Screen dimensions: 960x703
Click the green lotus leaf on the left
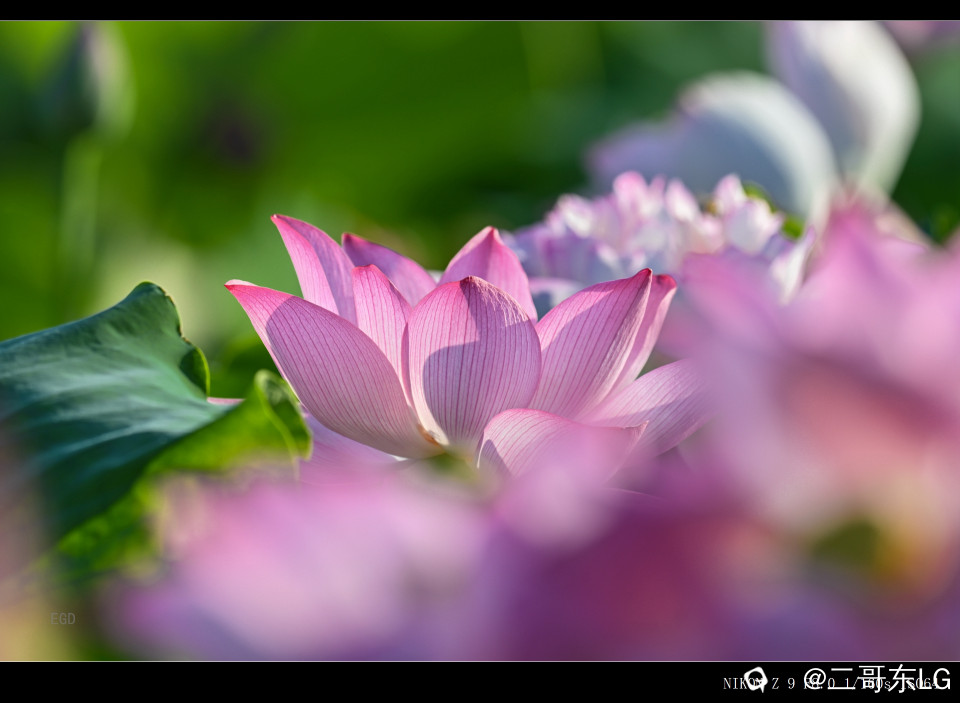tap(90, 400)
